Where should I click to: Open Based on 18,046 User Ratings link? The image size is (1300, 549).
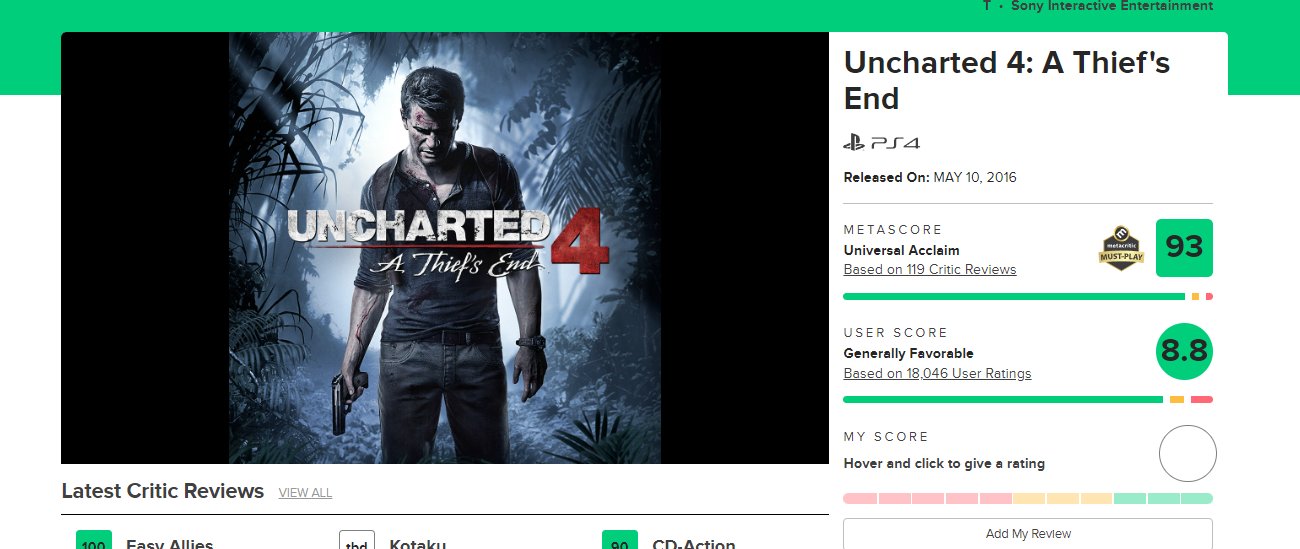[937, 374]
